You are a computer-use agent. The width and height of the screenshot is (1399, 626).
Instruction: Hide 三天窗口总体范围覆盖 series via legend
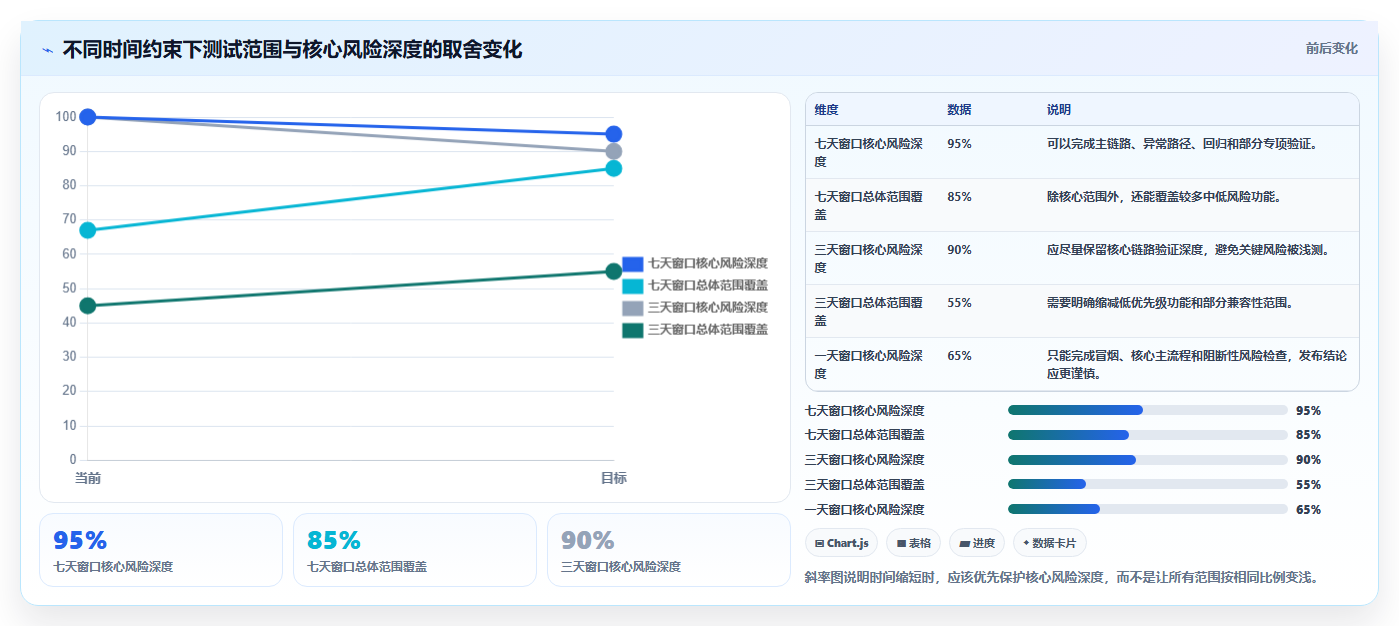click(695, 330)
